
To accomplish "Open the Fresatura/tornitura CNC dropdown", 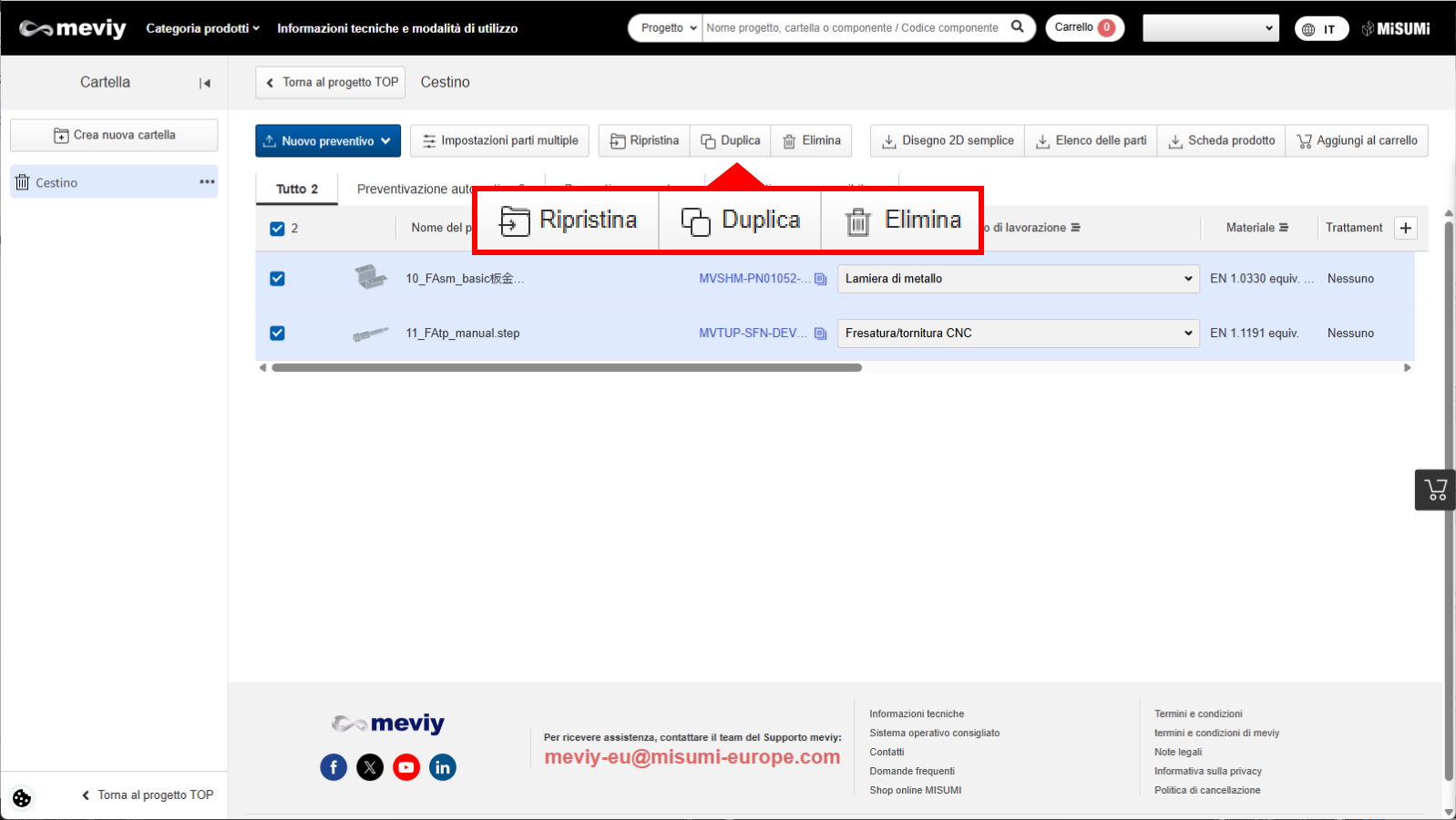I will tap(1018, 333).
